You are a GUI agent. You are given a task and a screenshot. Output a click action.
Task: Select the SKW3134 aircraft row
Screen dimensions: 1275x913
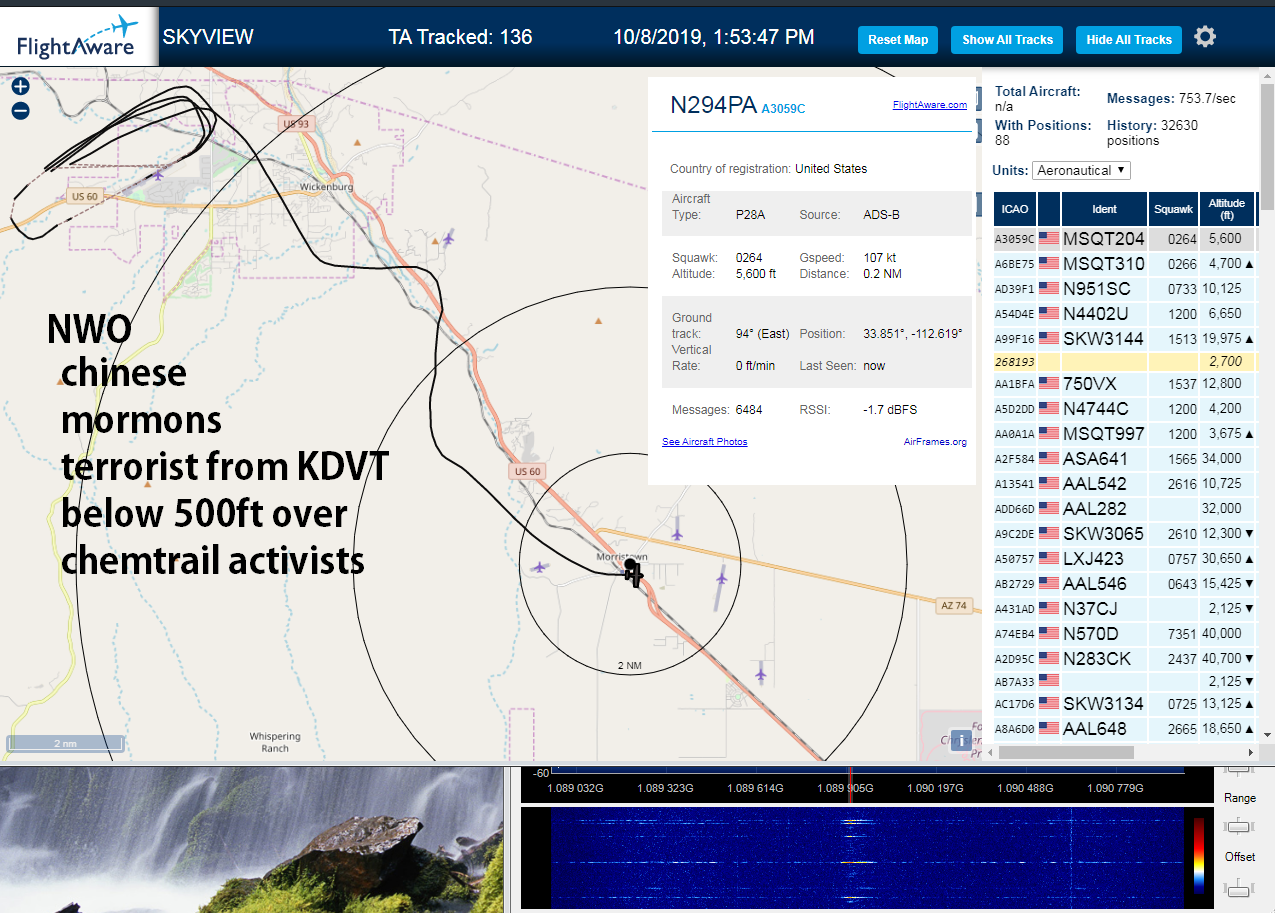[1125, 704]
